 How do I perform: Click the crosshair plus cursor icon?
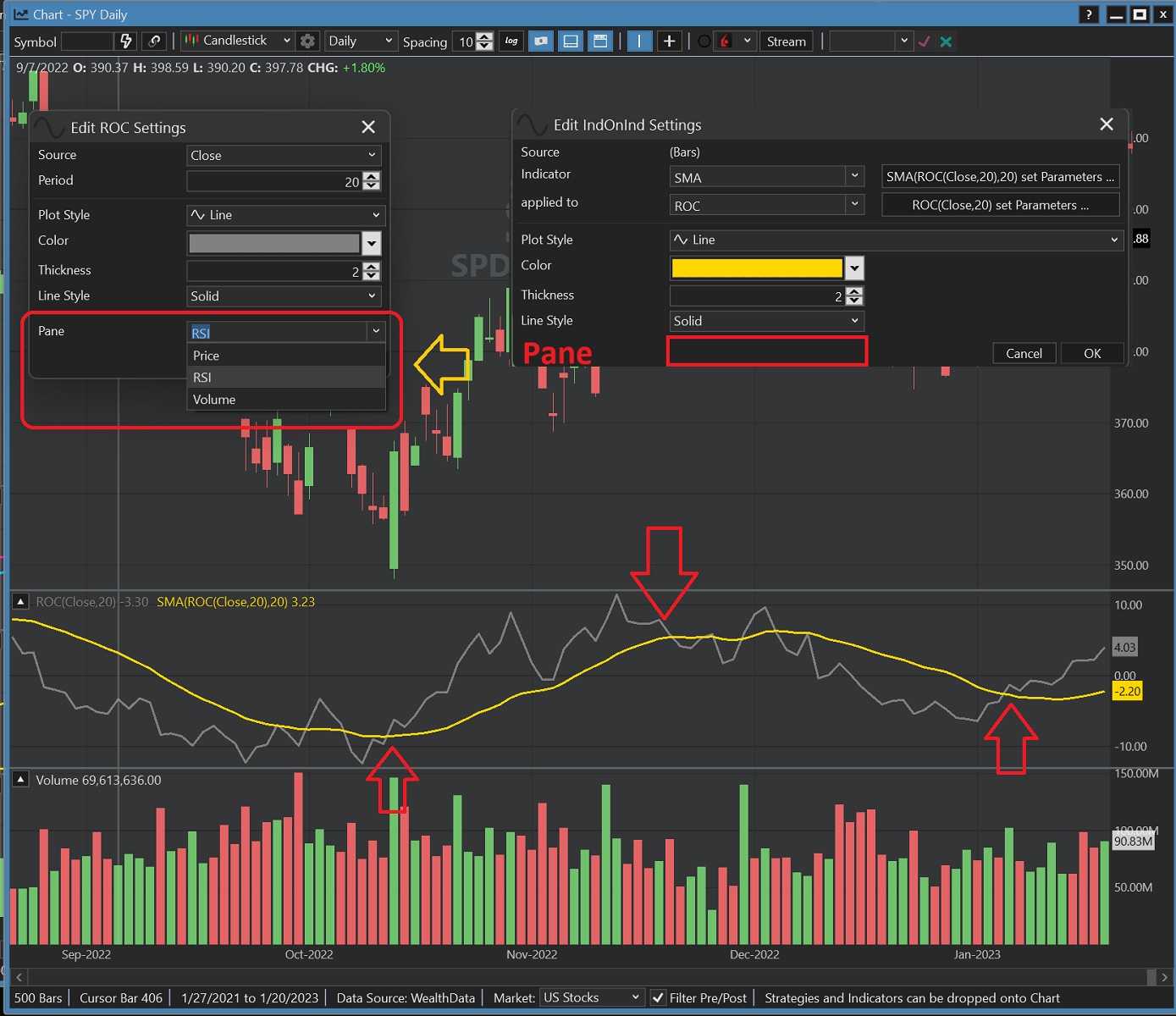669,41
